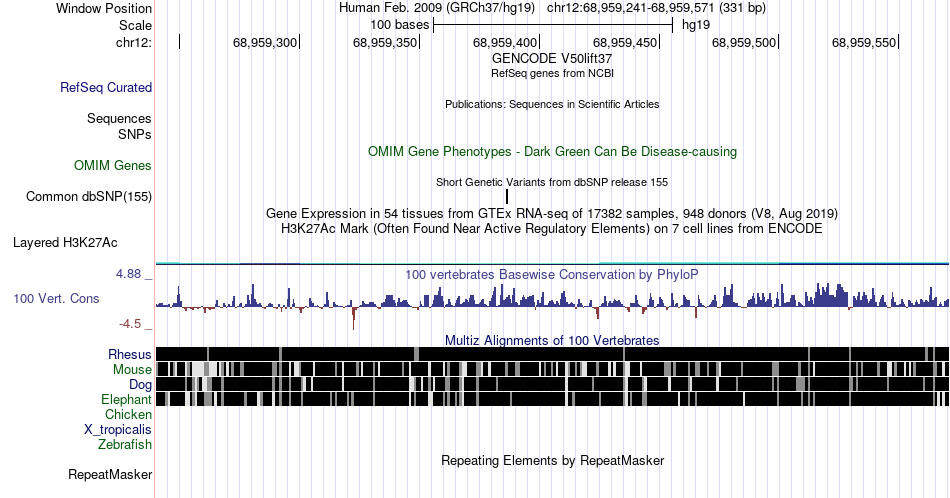
Task: Click the RefSeq Curated track label
Action: (x=105, y=87)
